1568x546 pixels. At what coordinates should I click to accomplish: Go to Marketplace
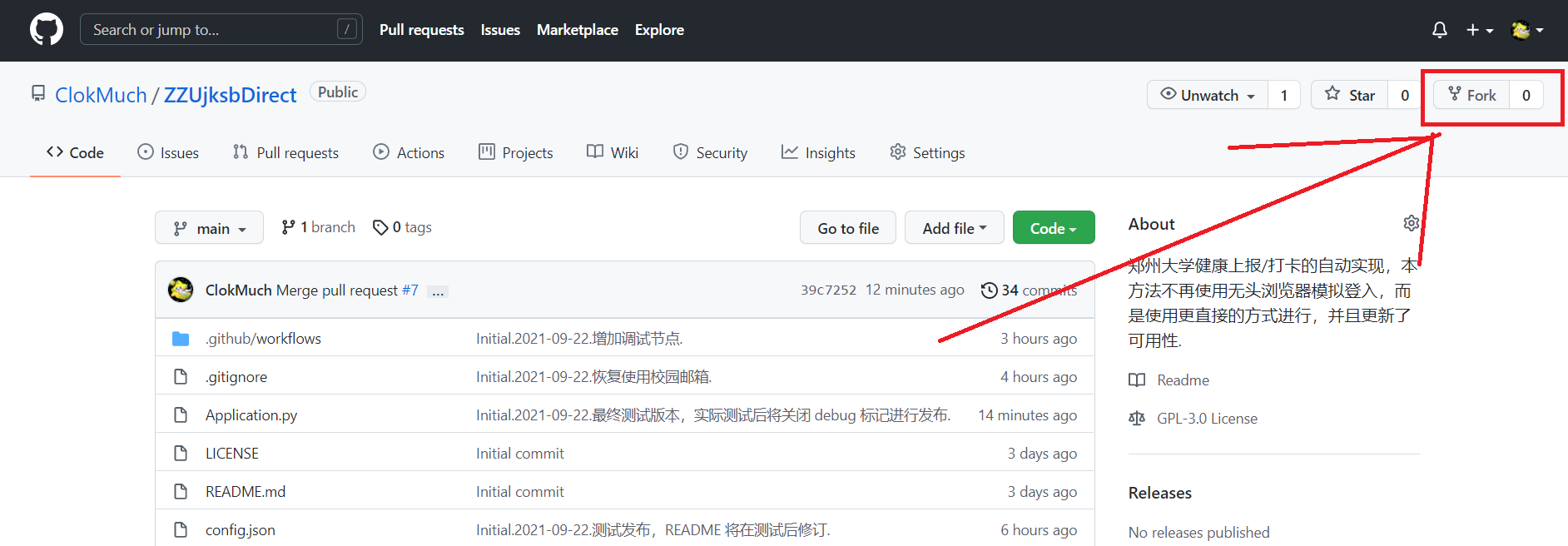tap(578, 30)
